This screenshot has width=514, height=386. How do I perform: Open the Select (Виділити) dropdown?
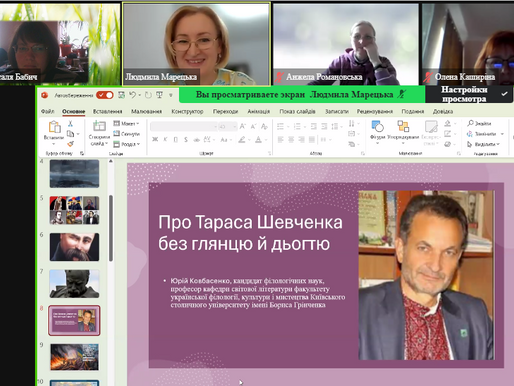483,144
